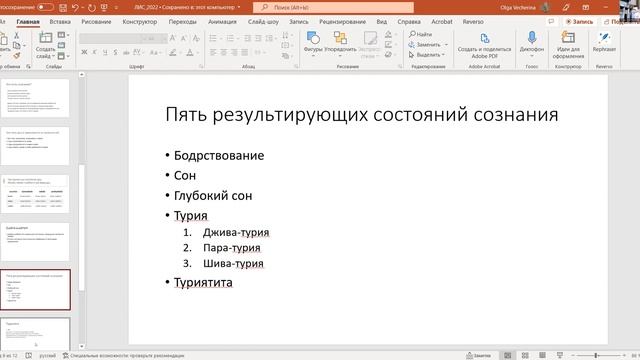
Task: Cut selection with scissors icon
Action: pos(17,36)
